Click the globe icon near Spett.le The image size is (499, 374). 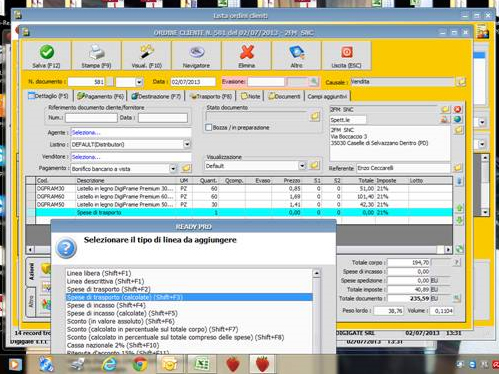click(x=457, y=119)
